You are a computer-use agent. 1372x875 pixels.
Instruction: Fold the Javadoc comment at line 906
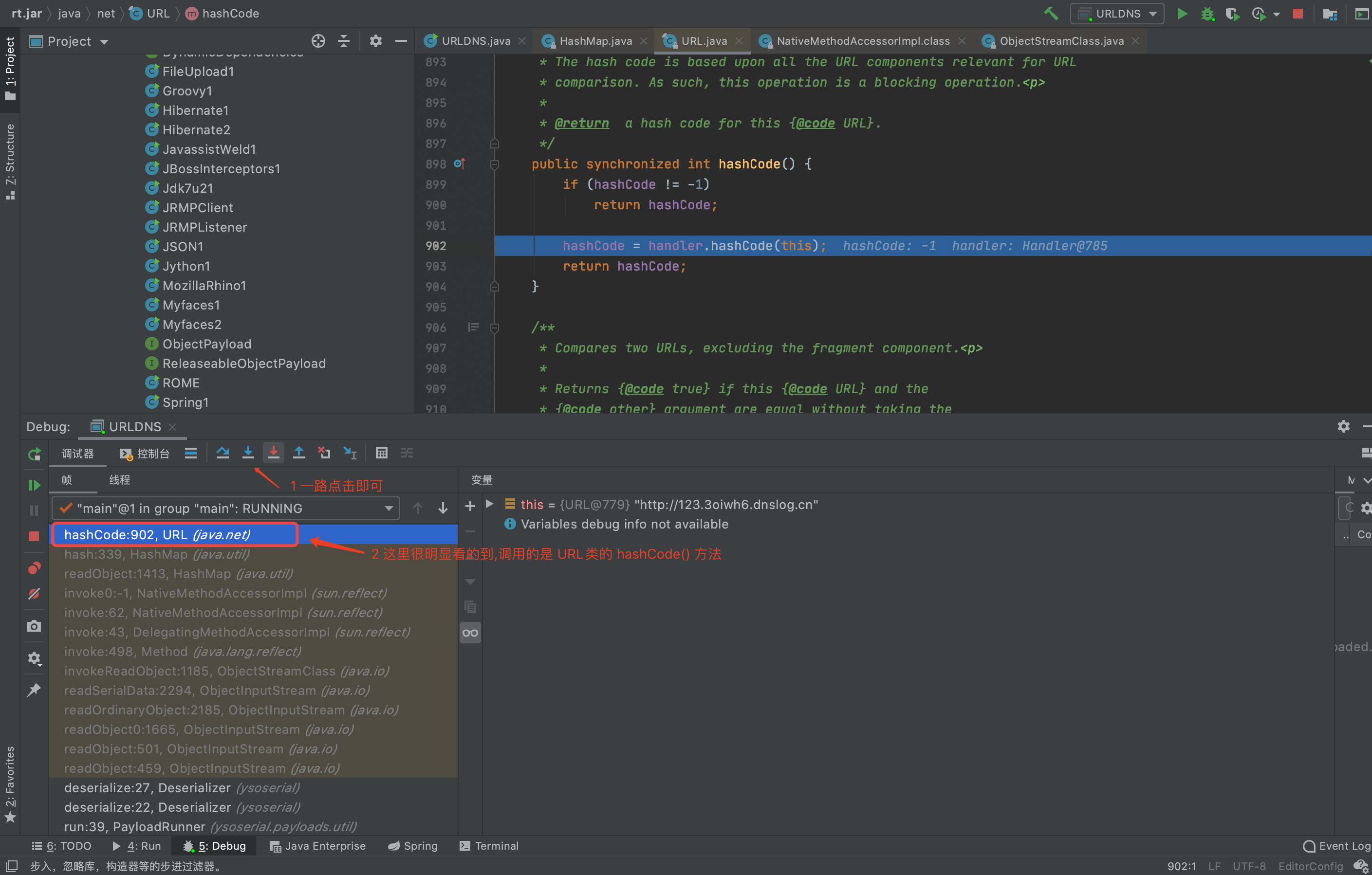click(x=495, y=328)
